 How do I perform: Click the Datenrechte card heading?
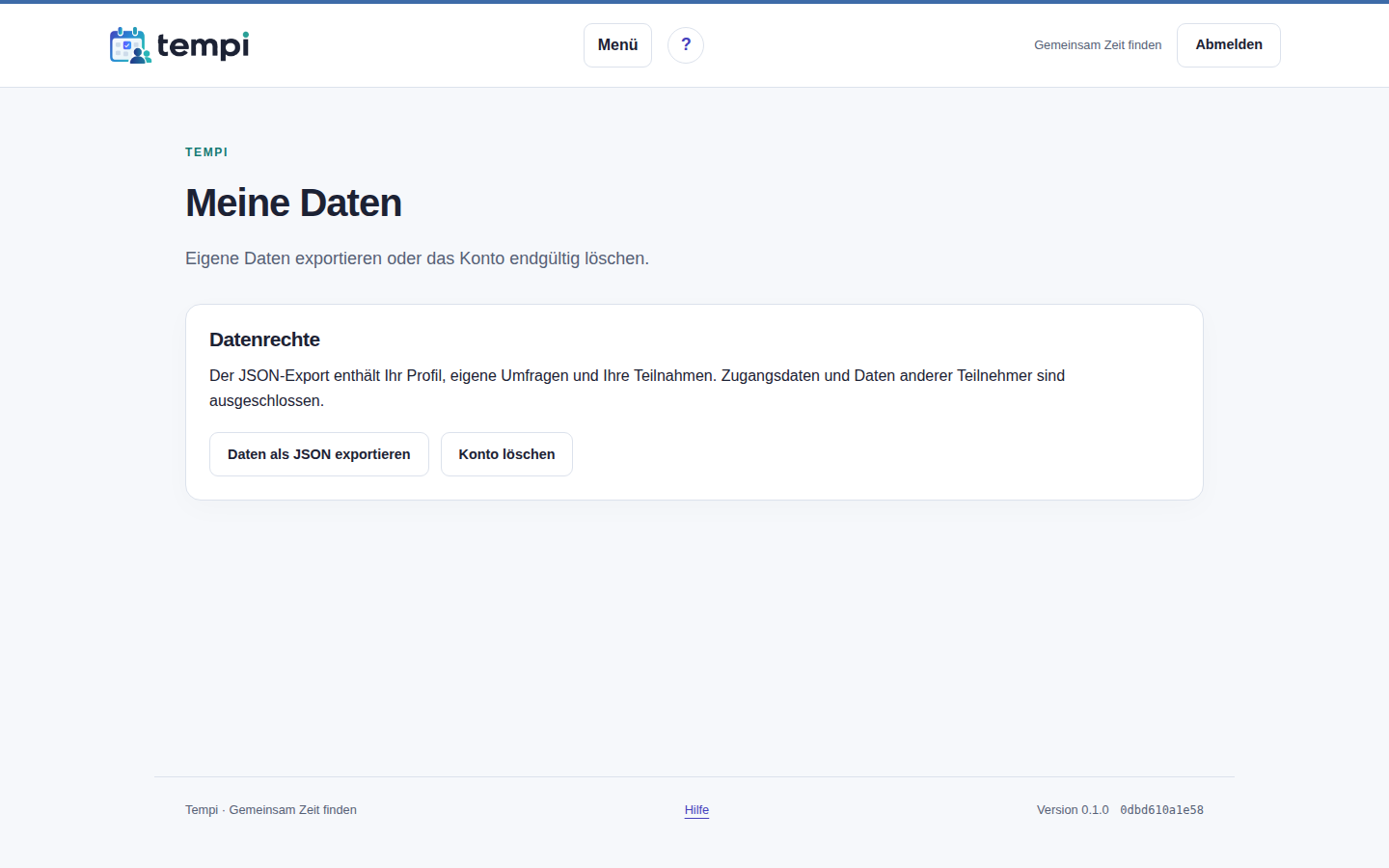264,339
